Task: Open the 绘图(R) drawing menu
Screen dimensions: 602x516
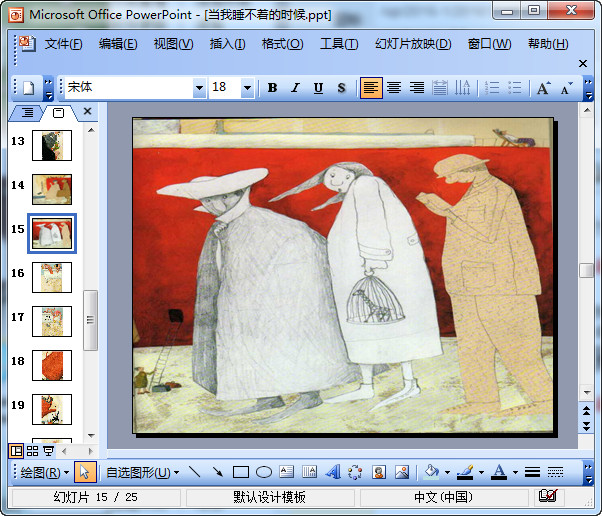Action: (x=45, y=472)
